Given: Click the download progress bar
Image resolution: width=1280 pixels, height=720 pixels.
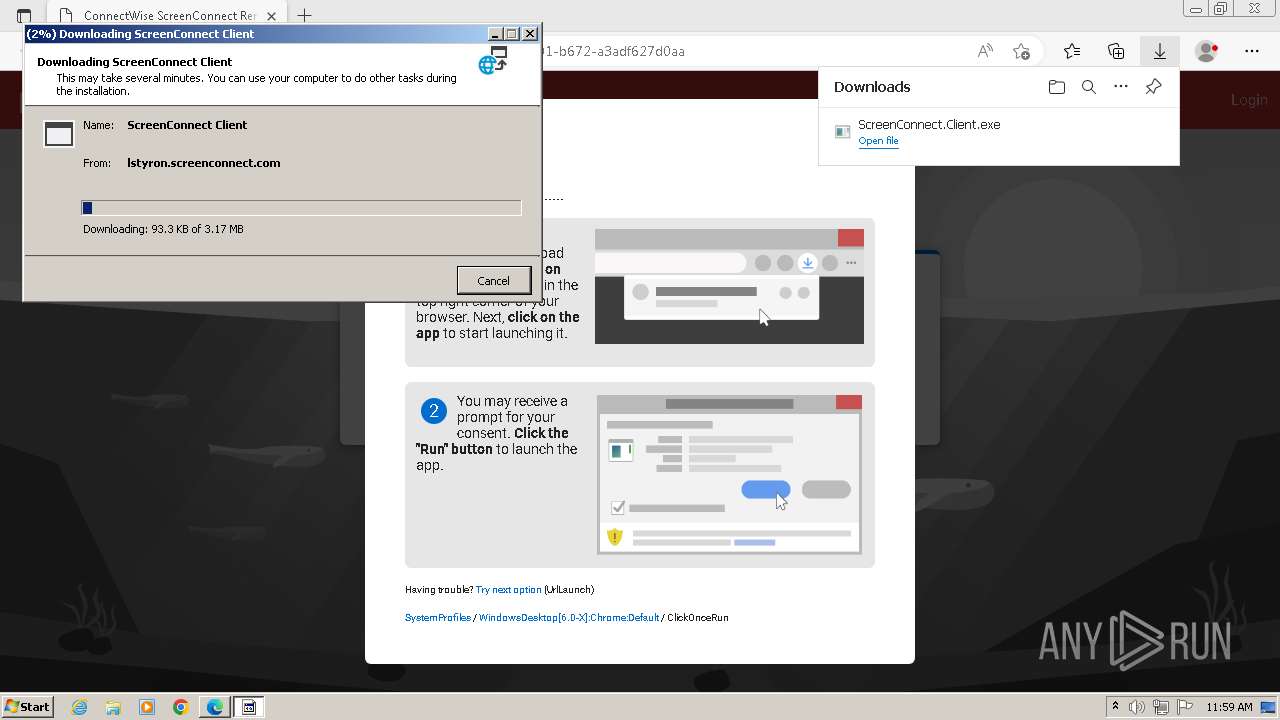Looking at the screenshot, I should 301,208.
